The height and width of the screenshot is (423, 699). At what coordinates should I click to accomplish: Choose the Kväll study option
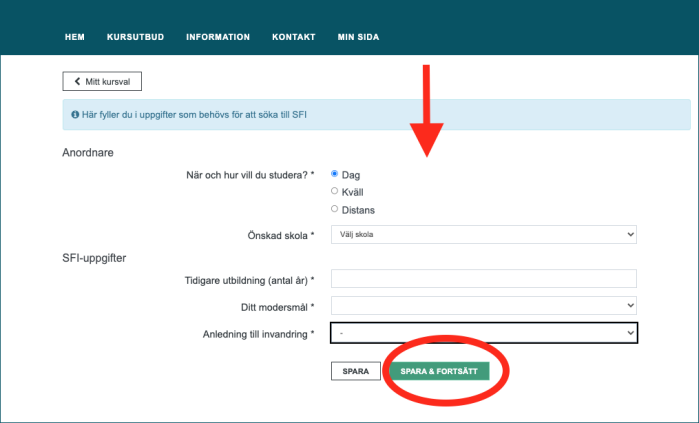(x=334, y=191)
